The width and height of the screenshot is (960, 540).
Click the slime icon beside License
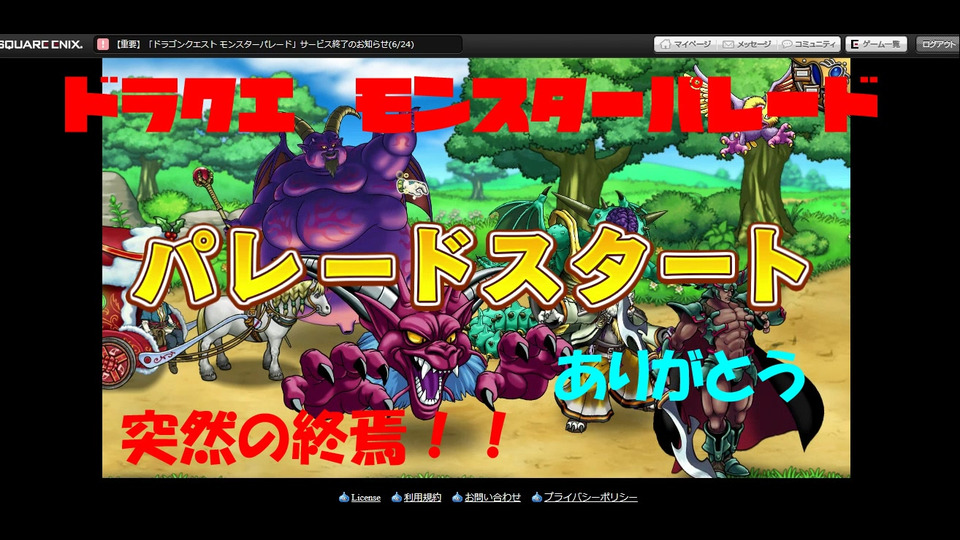click(x=344, y=497)
